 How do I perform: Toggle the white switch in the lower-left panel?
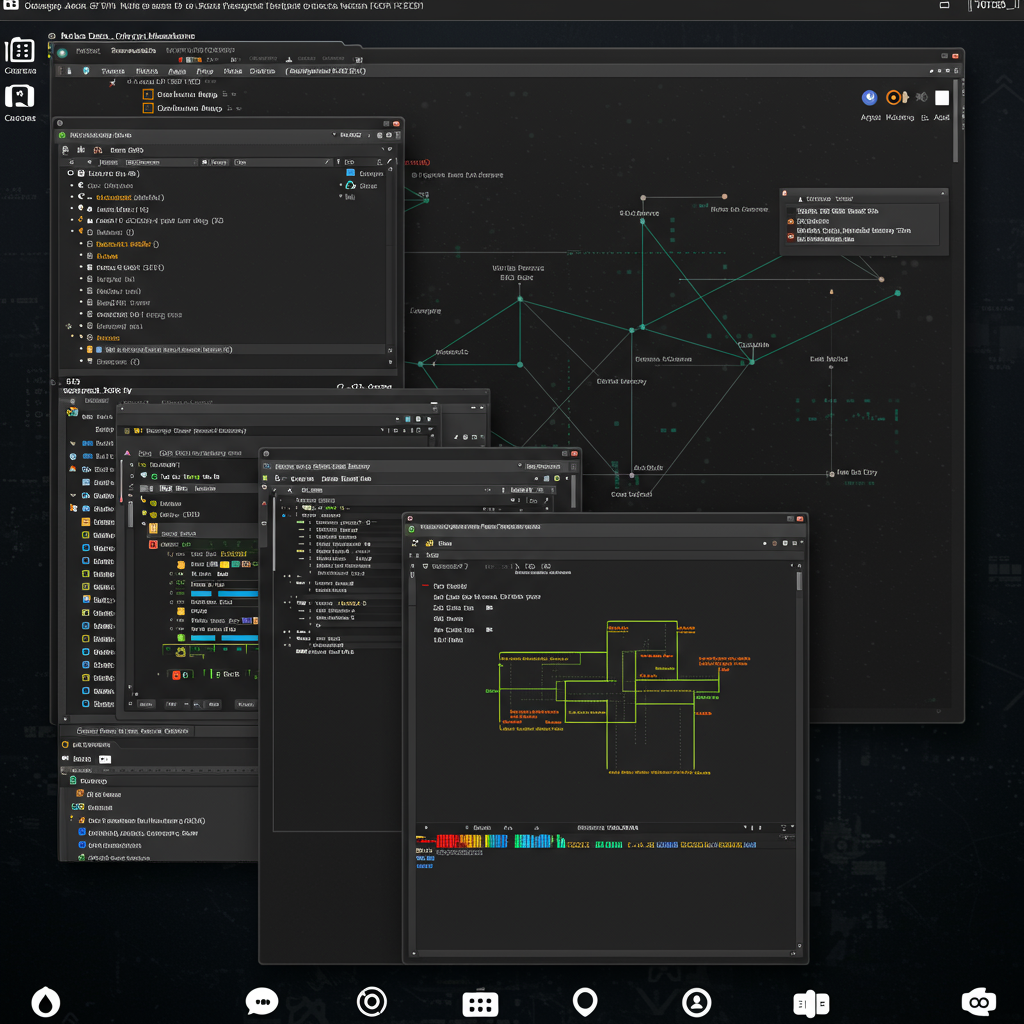pyautogui.click(x=105, y=759)
